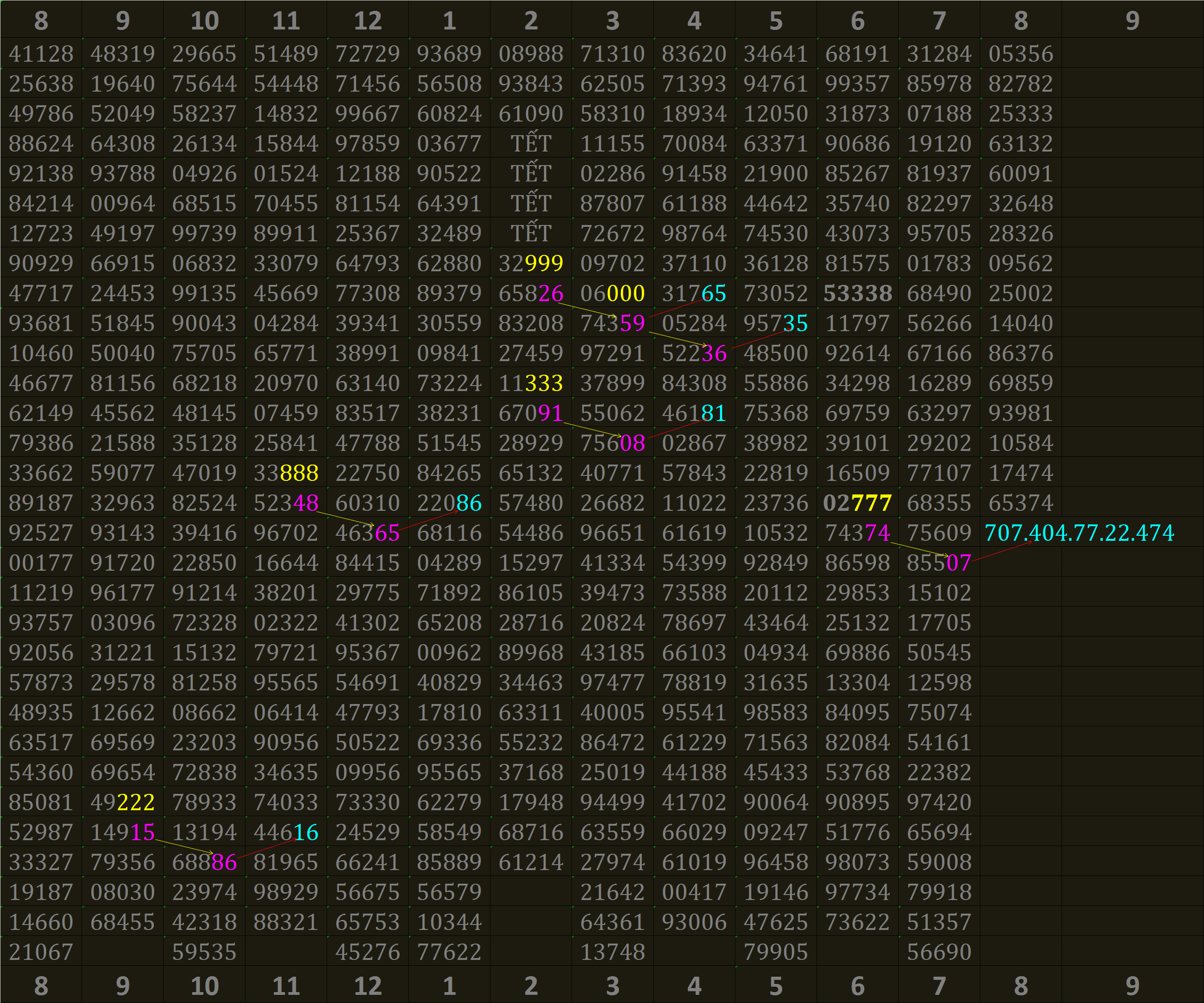This screenshot has height=1003, width=1204.
Task: Click top header cell labeled 10
Action: [x=205, y=21]
